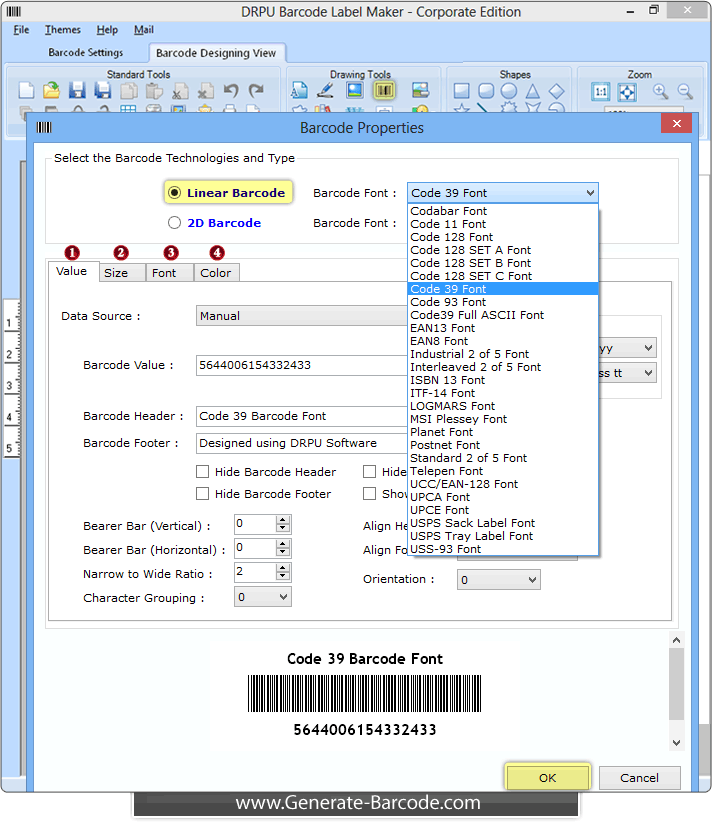
Task: Select the Rounded rectangle shape
Action: pos(486,91)
